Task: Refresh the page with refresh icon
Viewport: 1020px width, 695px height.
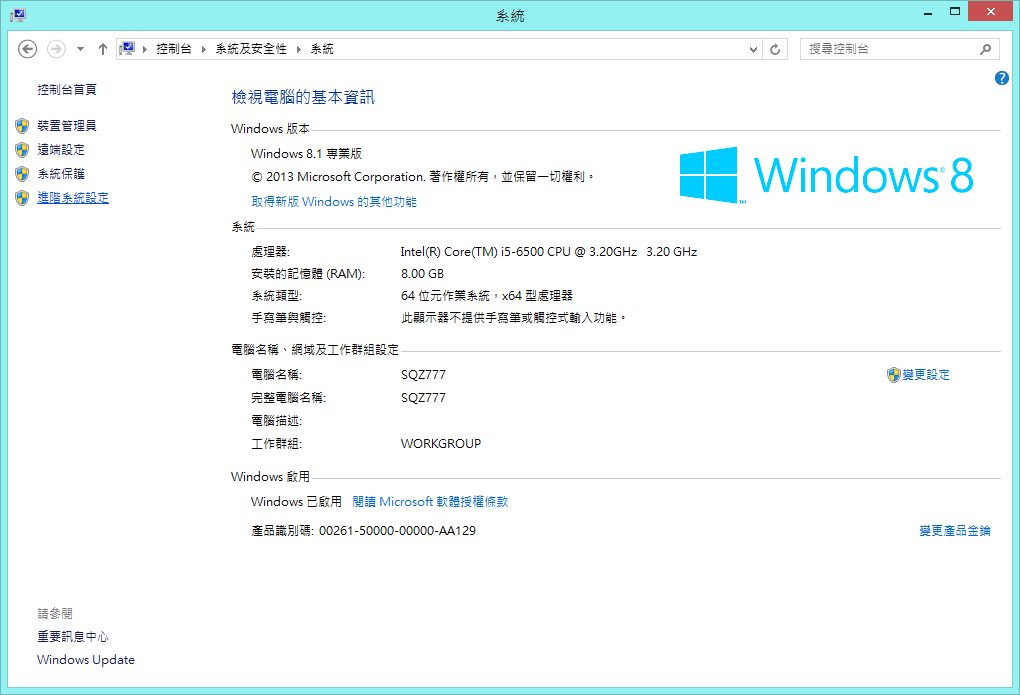Action: [775, 49]
